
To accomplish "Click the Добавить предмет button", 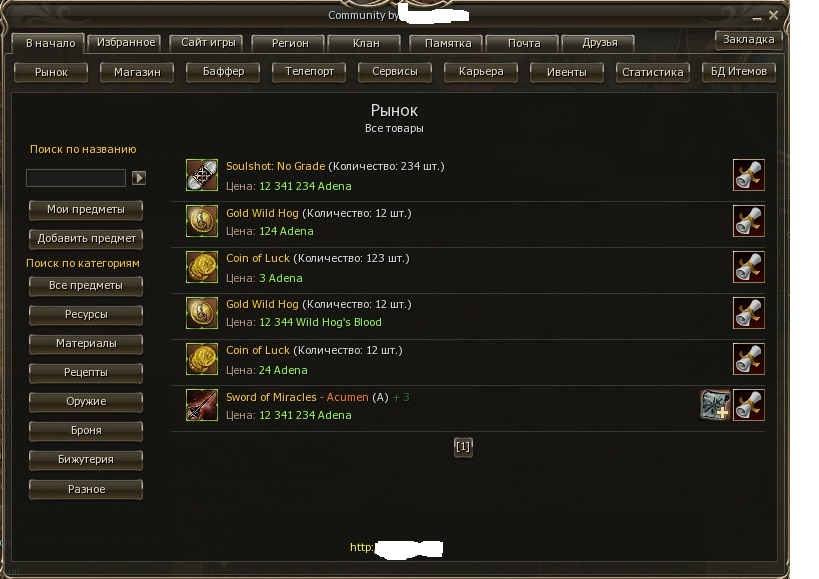I will coord(86,239).
